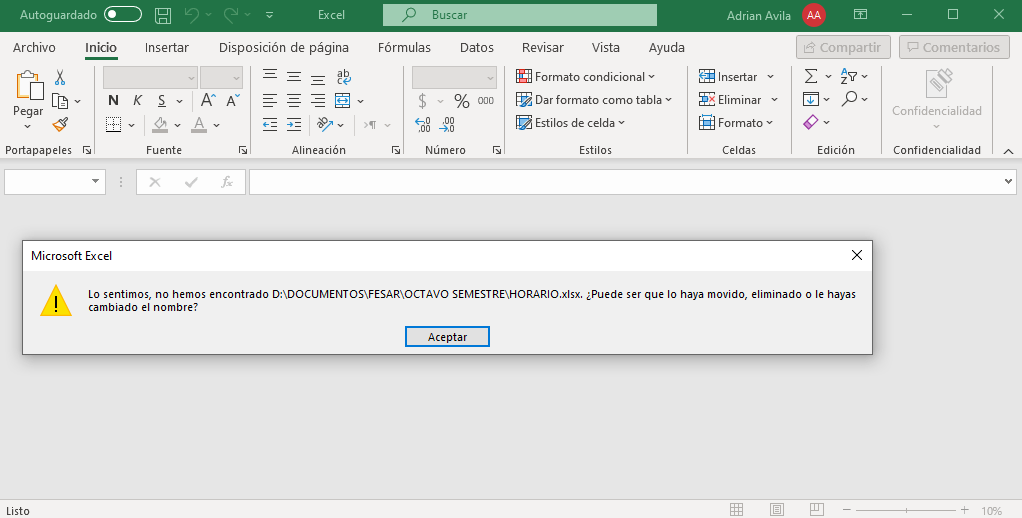Align text left icon

[x=270, y=101]
